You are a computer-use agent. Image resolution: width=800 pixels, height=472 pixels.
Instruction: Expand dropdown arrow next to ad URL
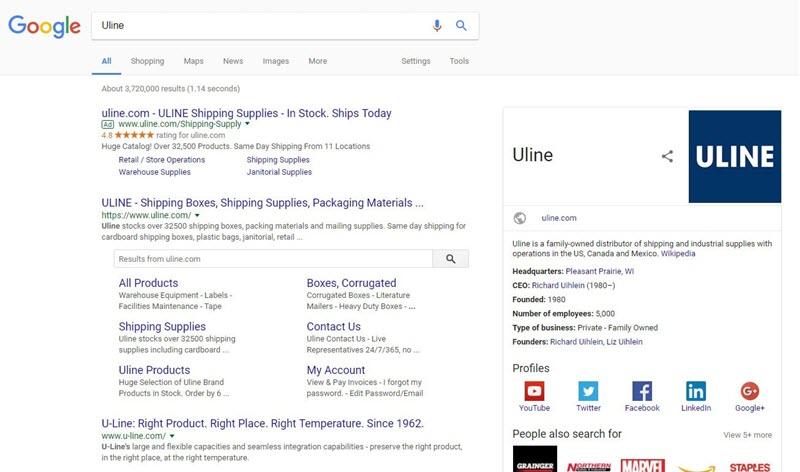tap(247, 124)
